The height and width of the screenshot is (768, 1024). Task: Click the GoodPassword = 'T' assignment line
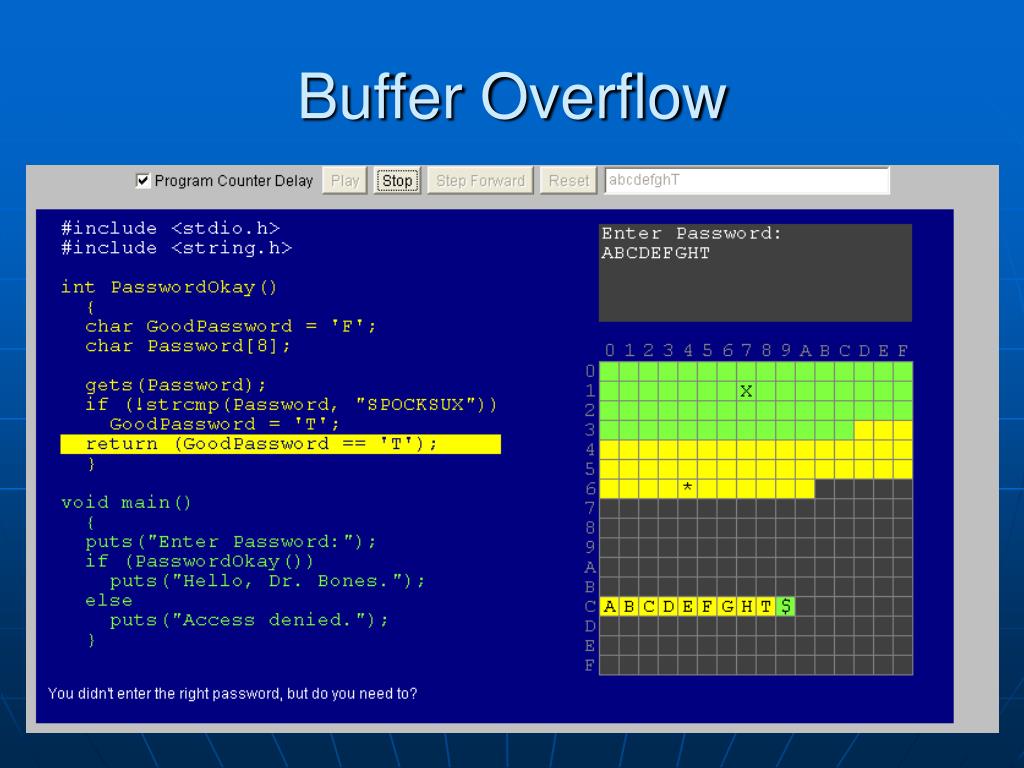[x=225, y=424]
